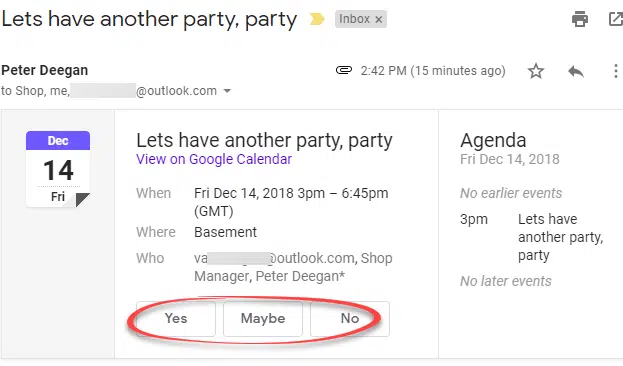Select the 3pm agenda event entry

coord(532,237)
